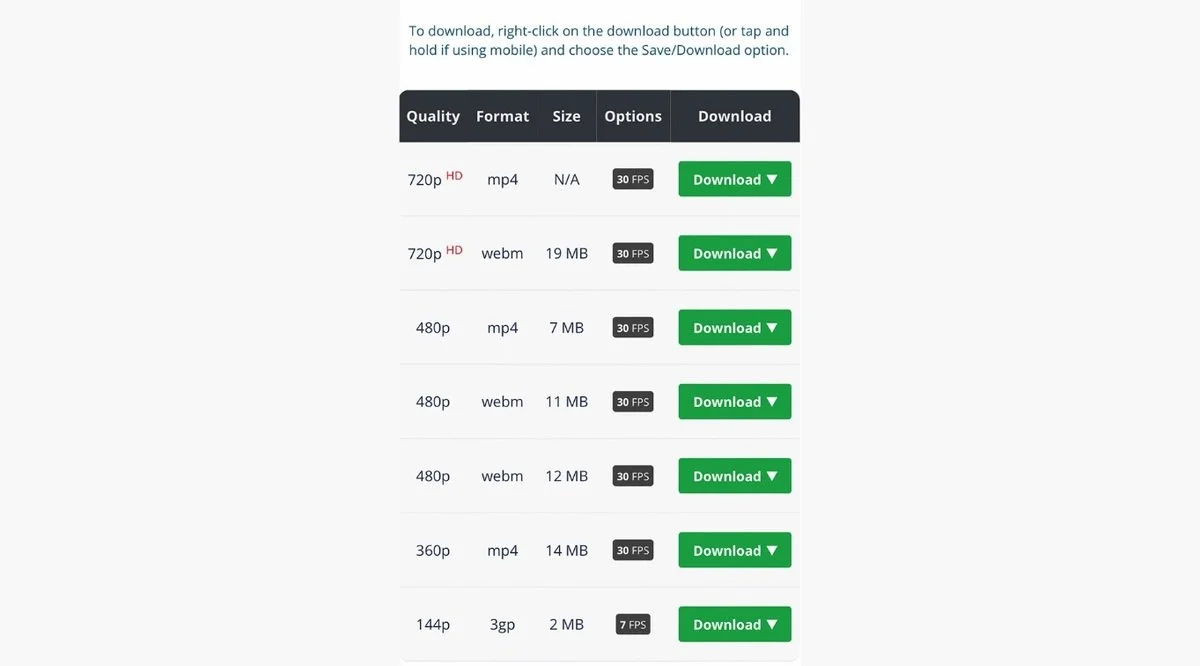Screen dimensions: 1200x666
Task: Download the 480p webm 11 MB file
Action: 735,402
